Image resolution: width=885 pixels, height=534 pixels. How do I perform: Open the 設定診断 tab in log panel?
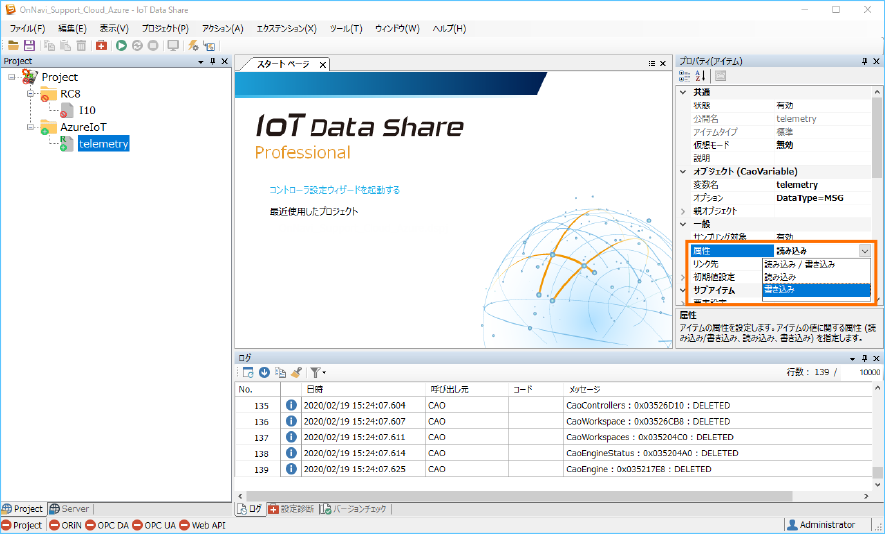290,509
